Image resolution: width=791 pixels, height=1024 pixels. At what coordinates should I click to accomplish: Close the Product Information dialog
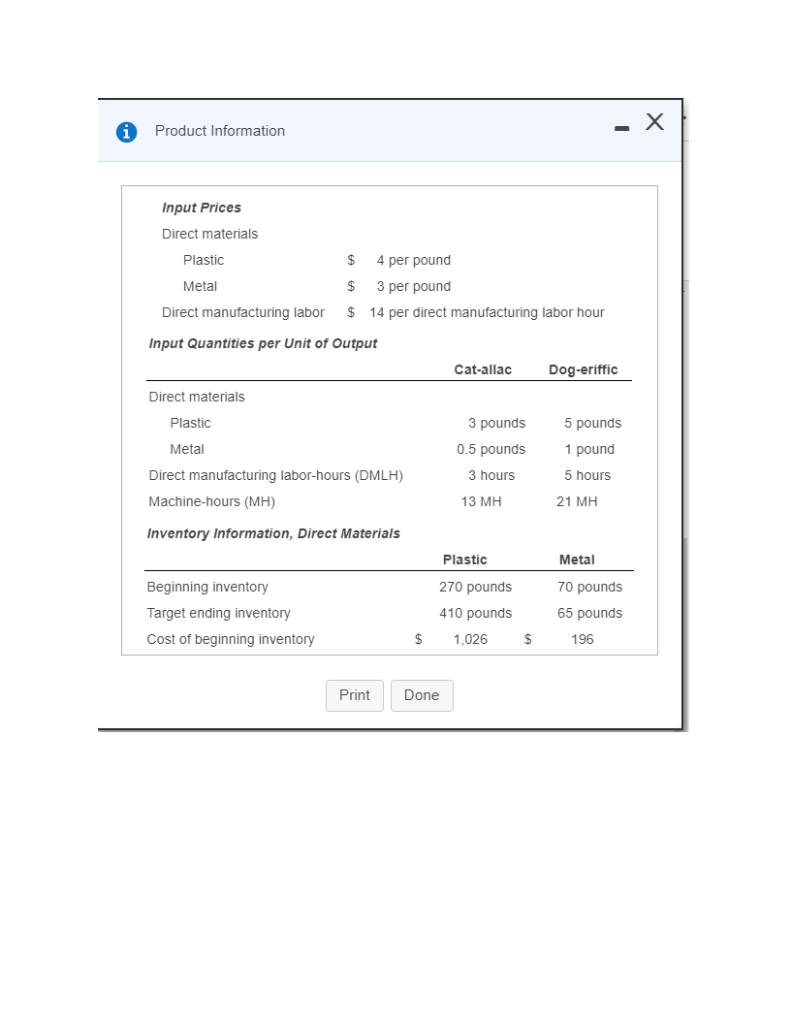coord(654,121)
